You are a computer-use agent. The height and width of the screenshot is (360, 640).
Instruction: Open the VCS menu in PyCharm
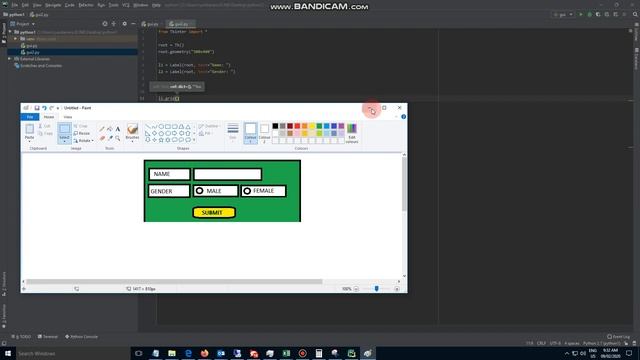click(126, 5)
